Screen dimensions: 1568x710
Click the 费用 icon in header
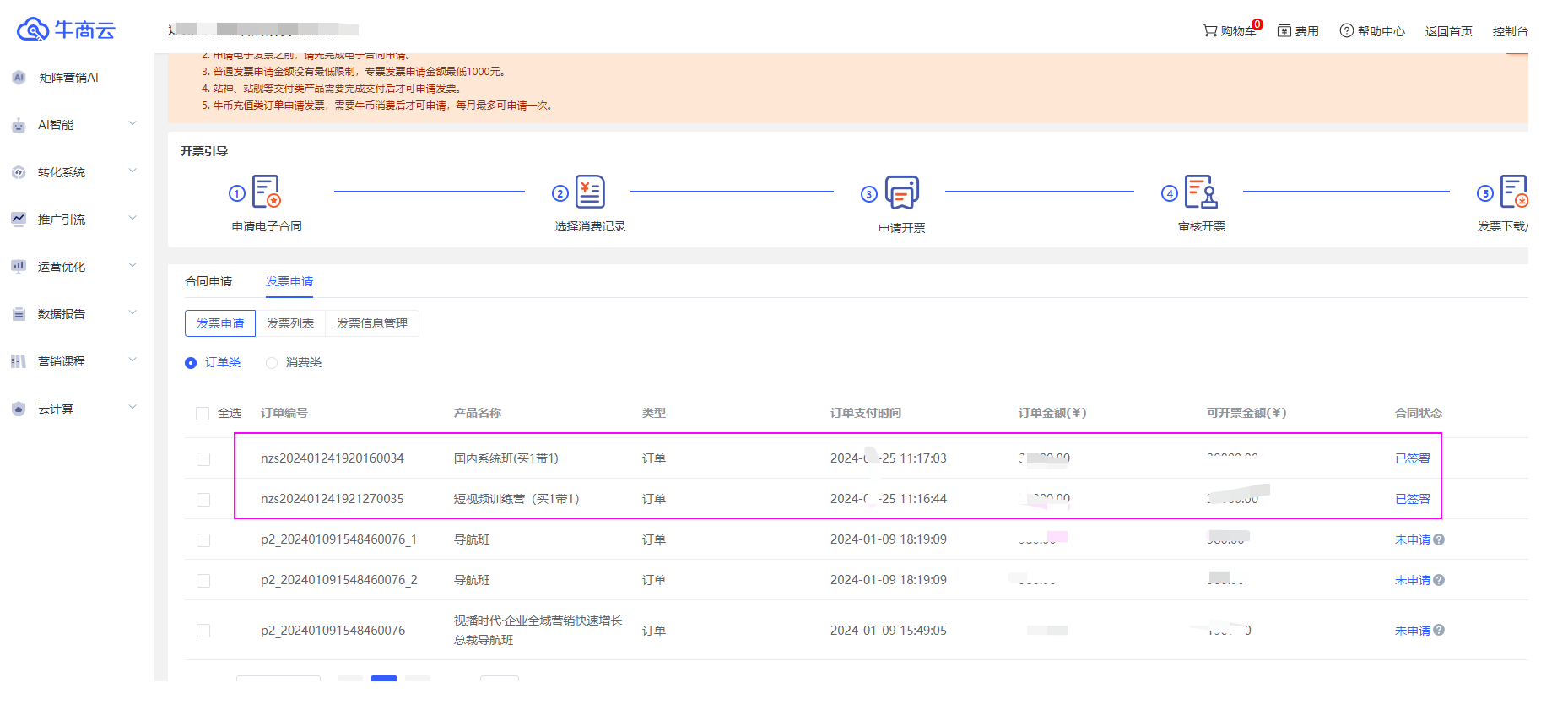pos(1284,31)
